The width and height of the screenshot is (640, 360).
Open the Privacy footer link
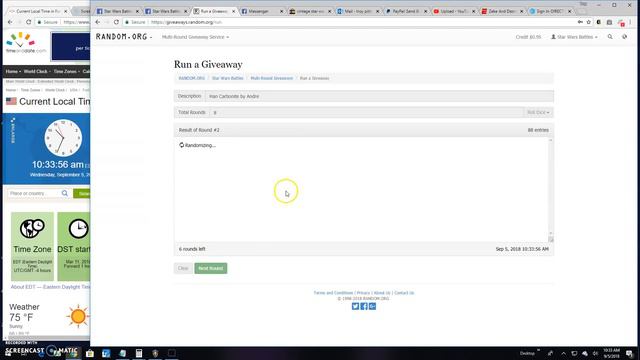[363, 293]
